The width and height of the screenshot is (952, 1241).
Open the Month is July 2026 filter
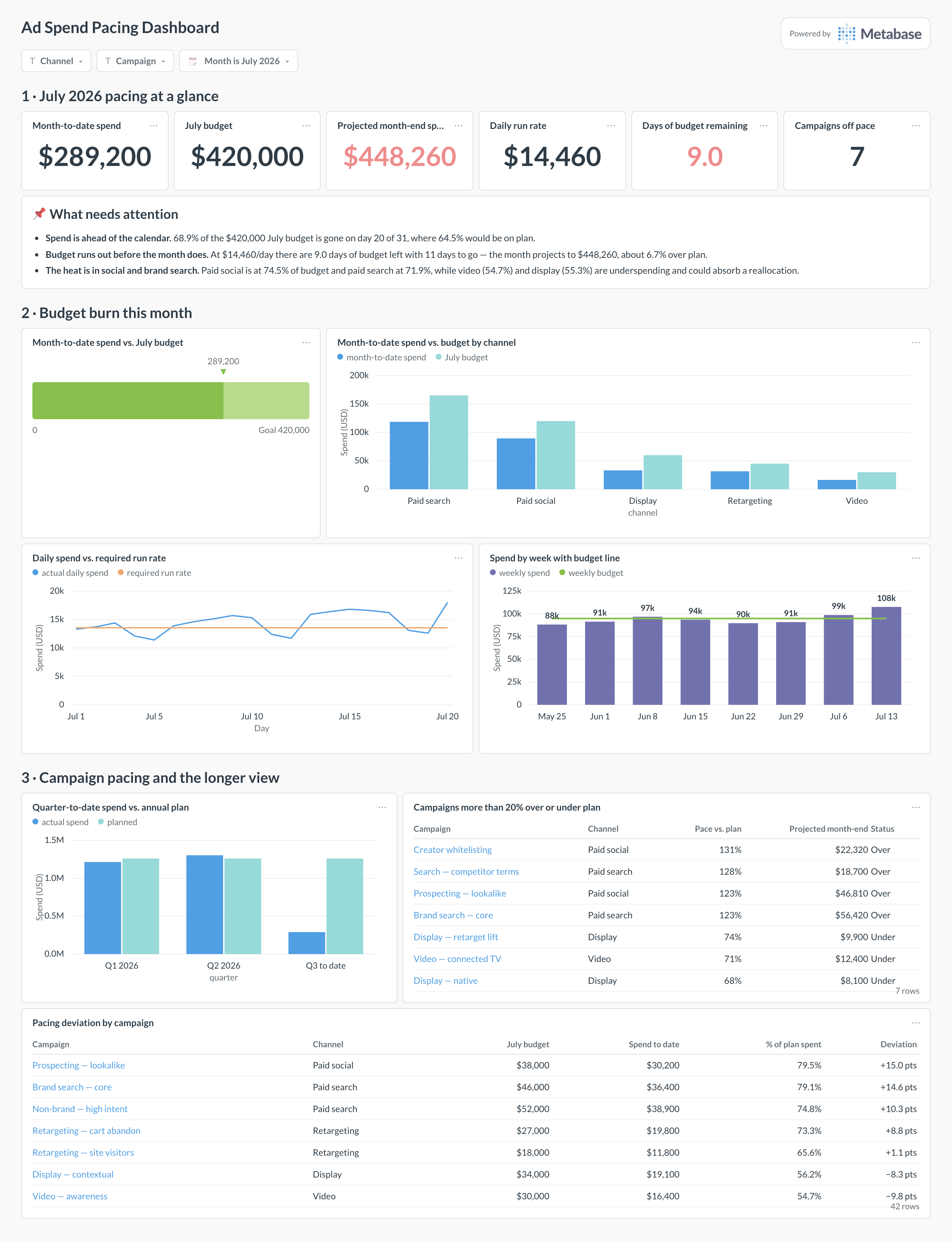coord(239,61)
